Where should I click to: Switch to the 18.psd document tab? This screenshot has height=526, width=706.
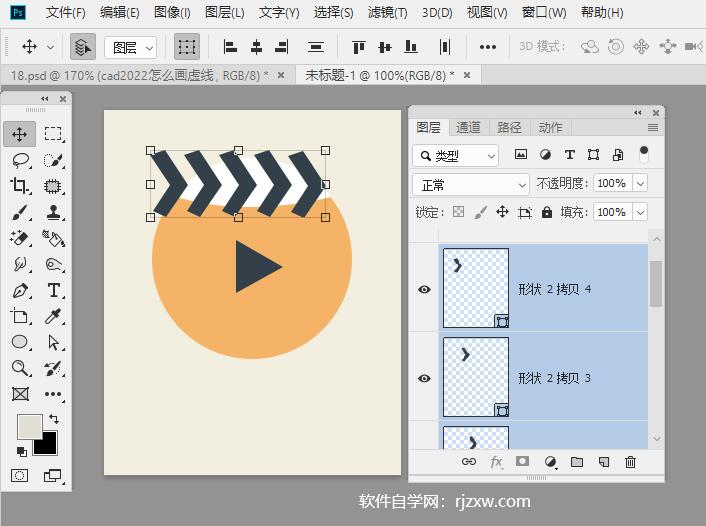click(138, 75)
